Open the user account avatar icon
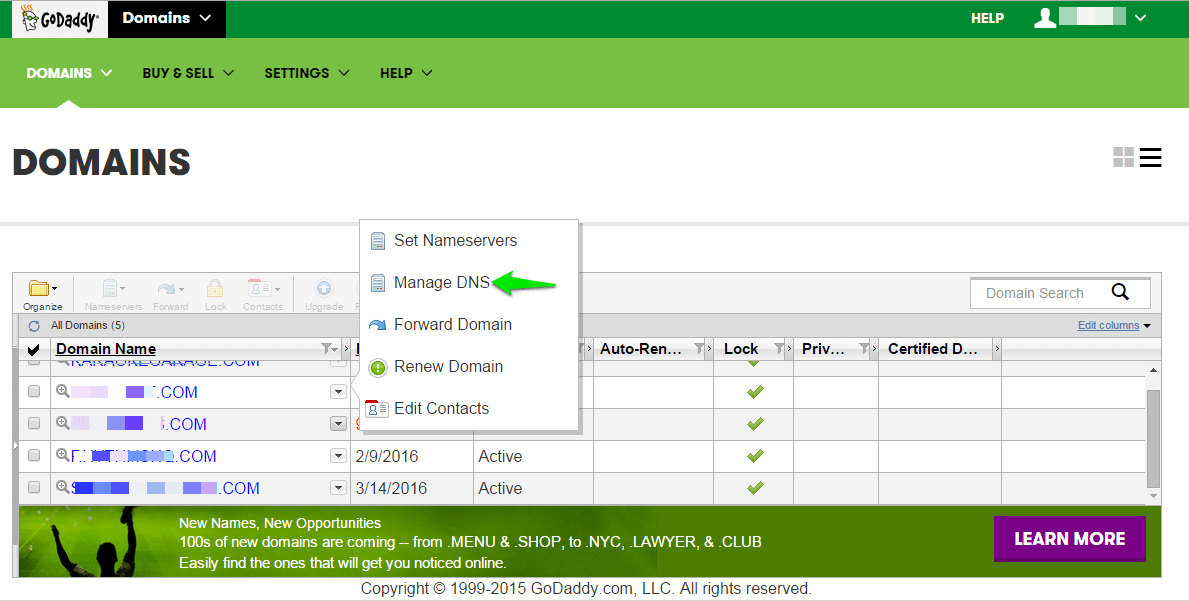 [1044, 18]
